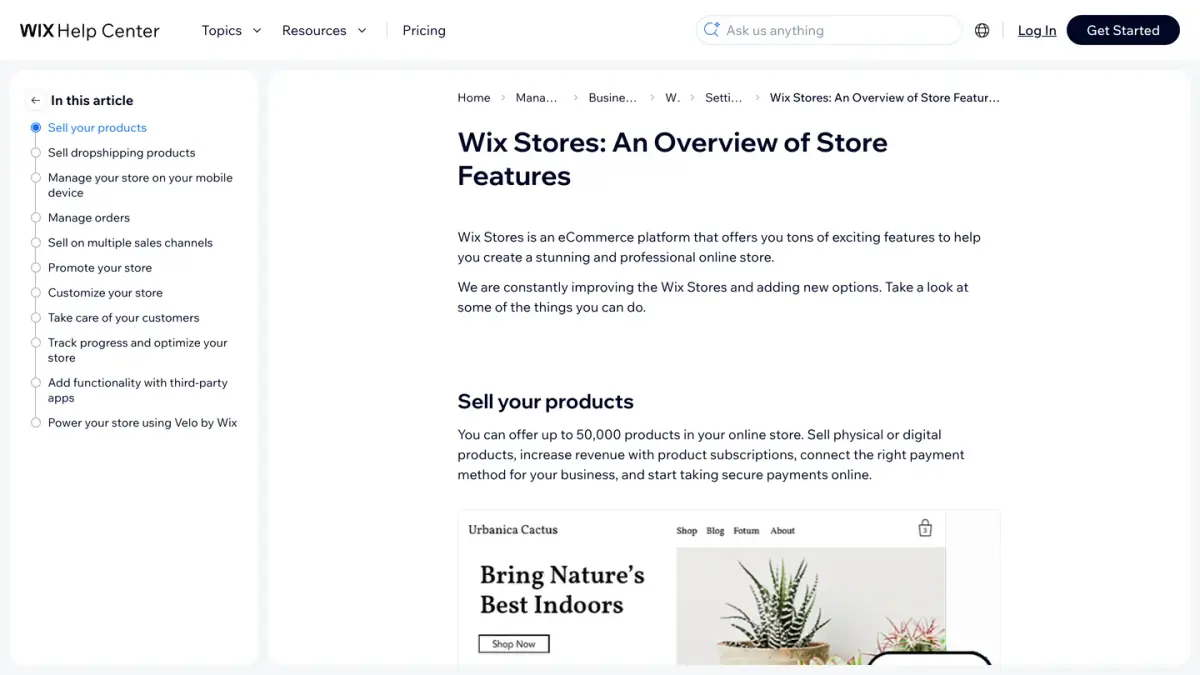Click the article title heading
The height and width of the screenshot is (675, 1200).
[673, 159]
